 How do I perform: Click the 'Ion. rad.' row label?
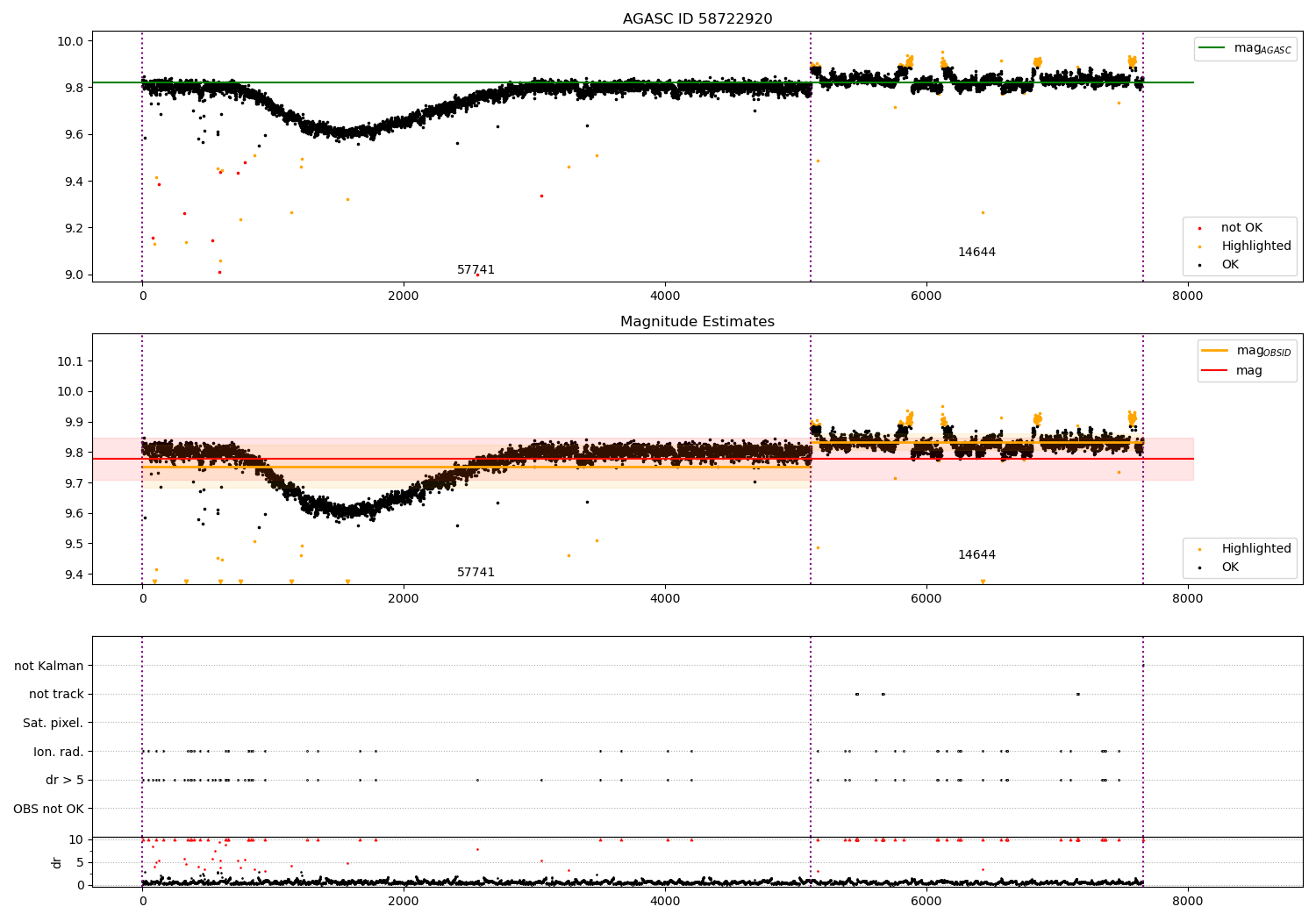tap(59, 752)
